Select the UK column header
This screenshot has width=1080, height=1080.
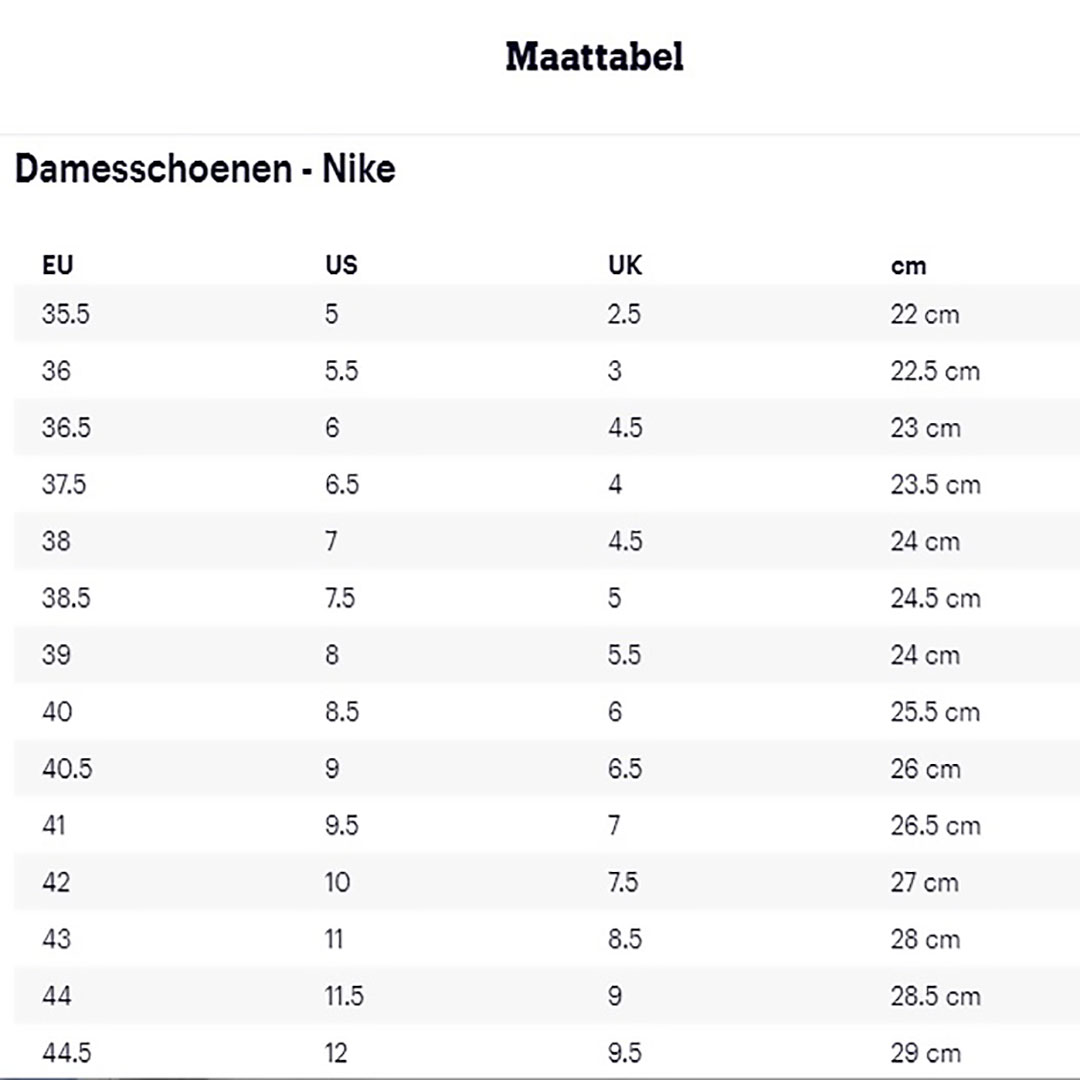click(x=625, y=265)
